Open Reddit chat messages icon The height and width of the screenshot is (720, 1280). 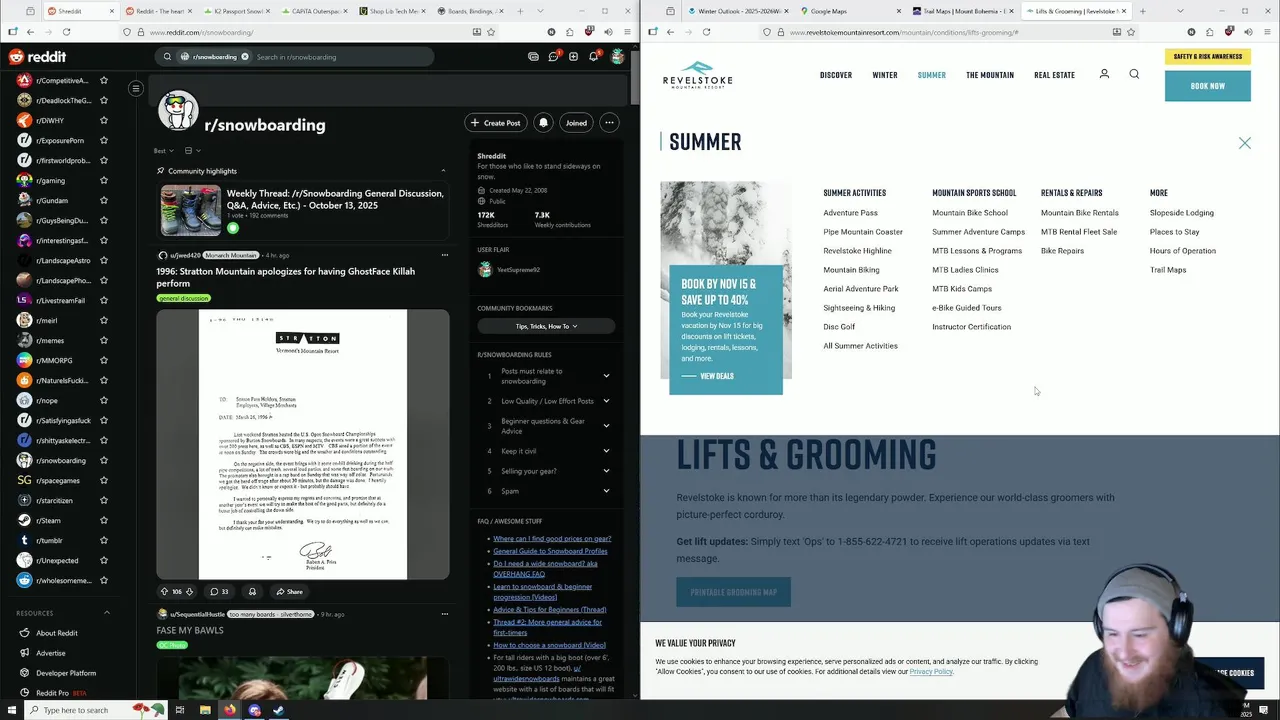pos(553,57)
